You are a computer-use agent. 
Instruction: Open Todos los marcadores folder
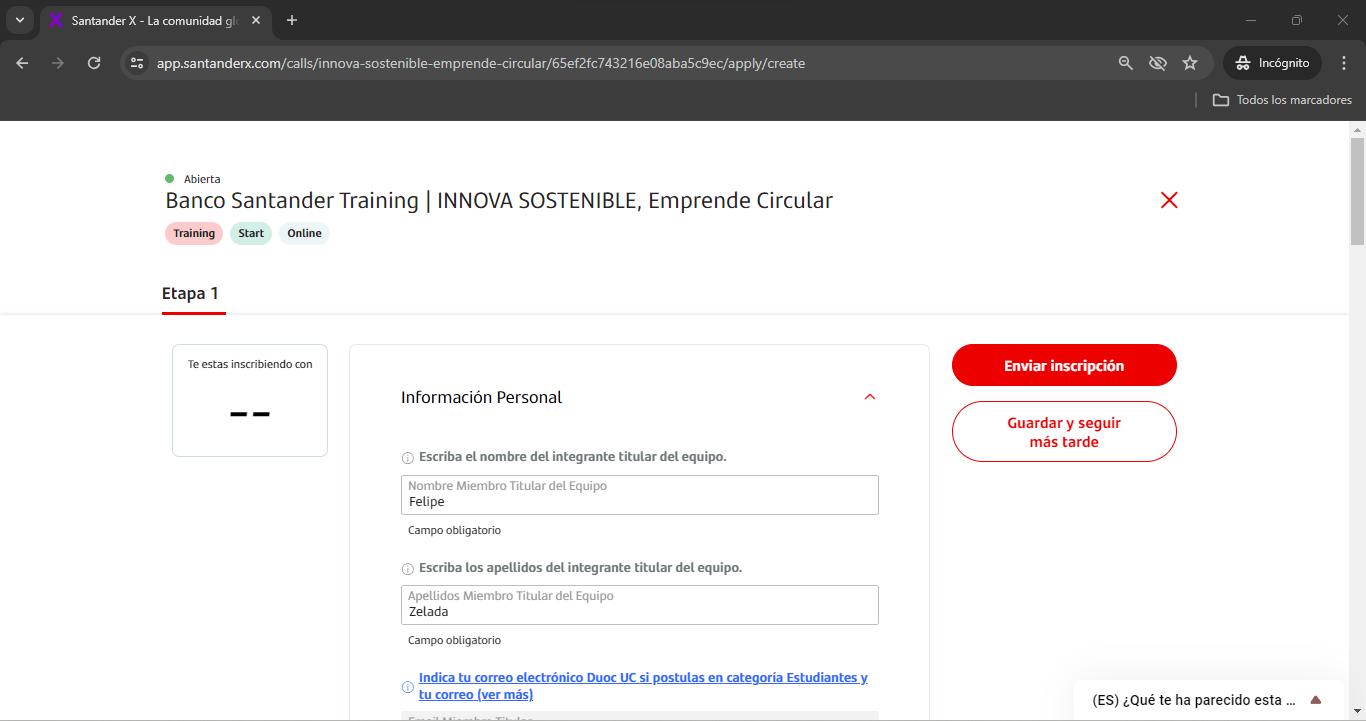coord(1282,100)
